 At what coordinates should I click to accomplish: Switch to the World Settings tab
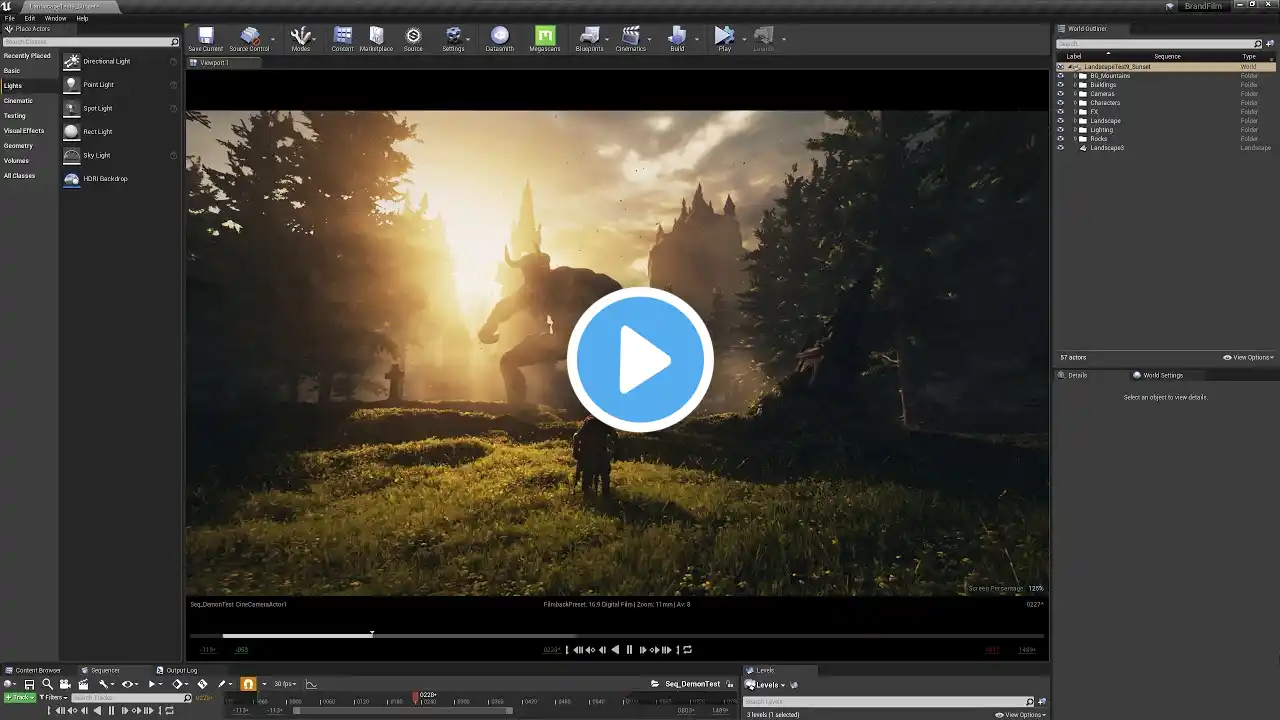click(x=1162, y=375)
